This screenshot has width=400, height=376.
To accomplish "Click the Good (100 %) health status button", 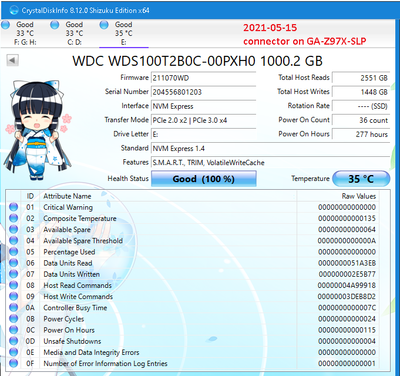I will click(x=204, y=179).
